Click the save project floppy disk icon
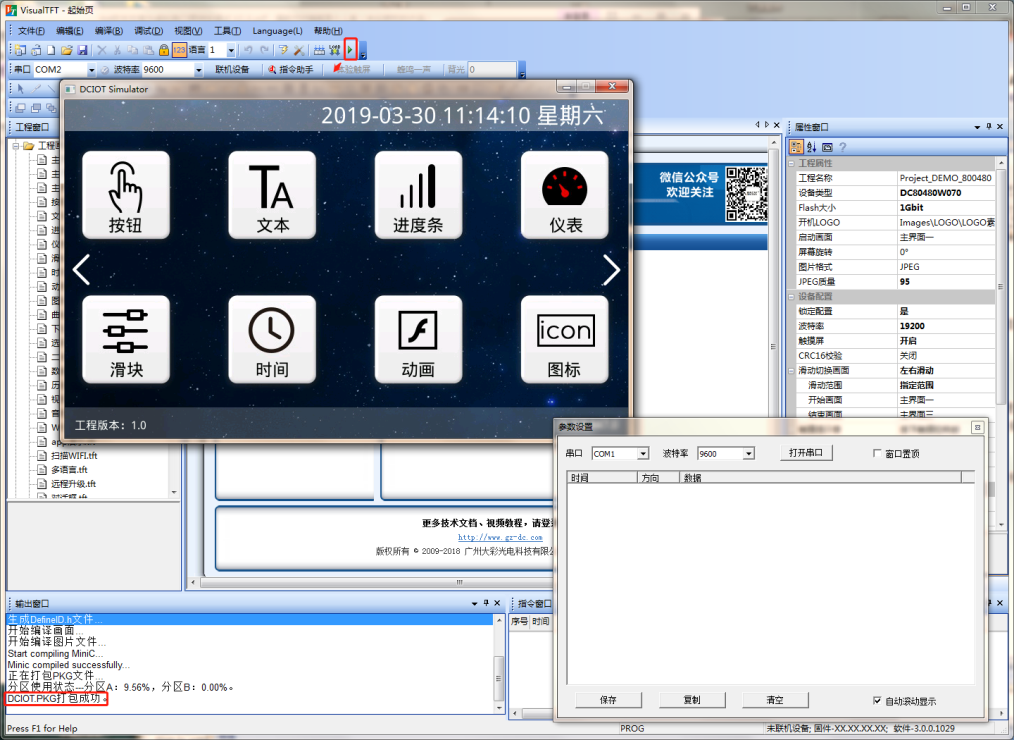The height and width of the screenshot is (740, 1014). 83,50
